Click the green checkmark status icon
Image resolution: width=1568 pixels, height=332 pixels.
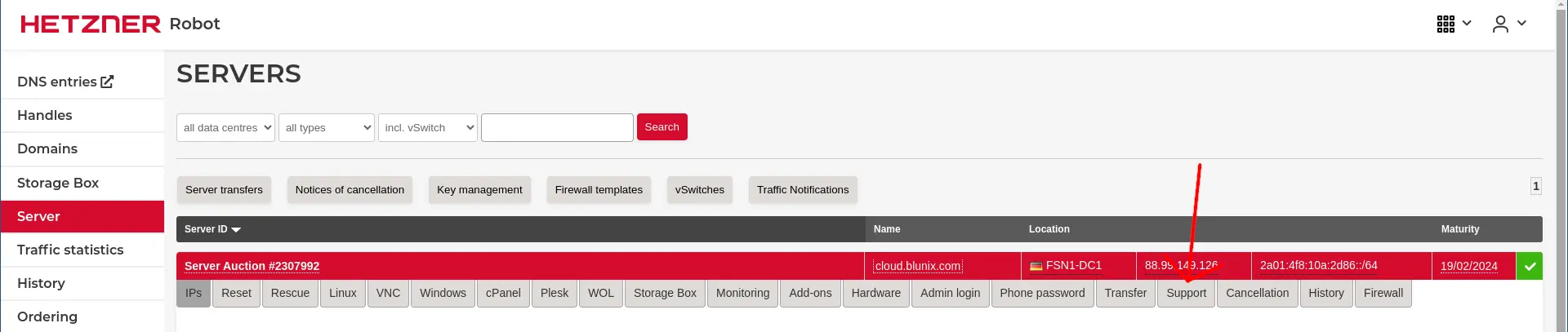click(x=1529, y=266)
